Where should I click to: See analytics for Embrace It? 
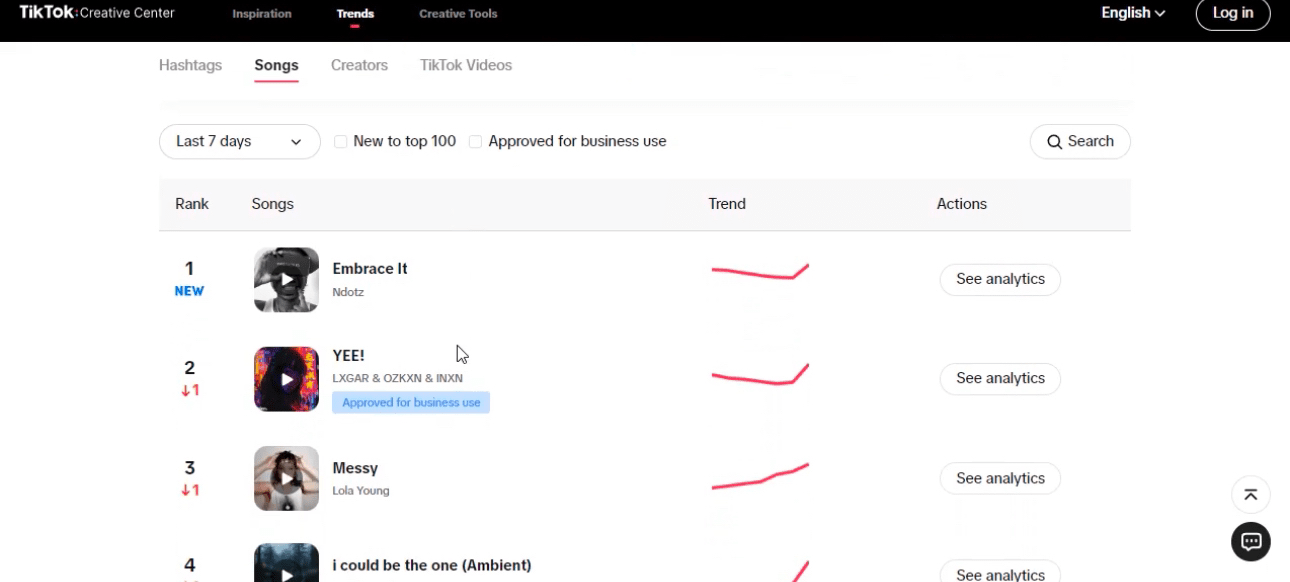(1000, 279)
